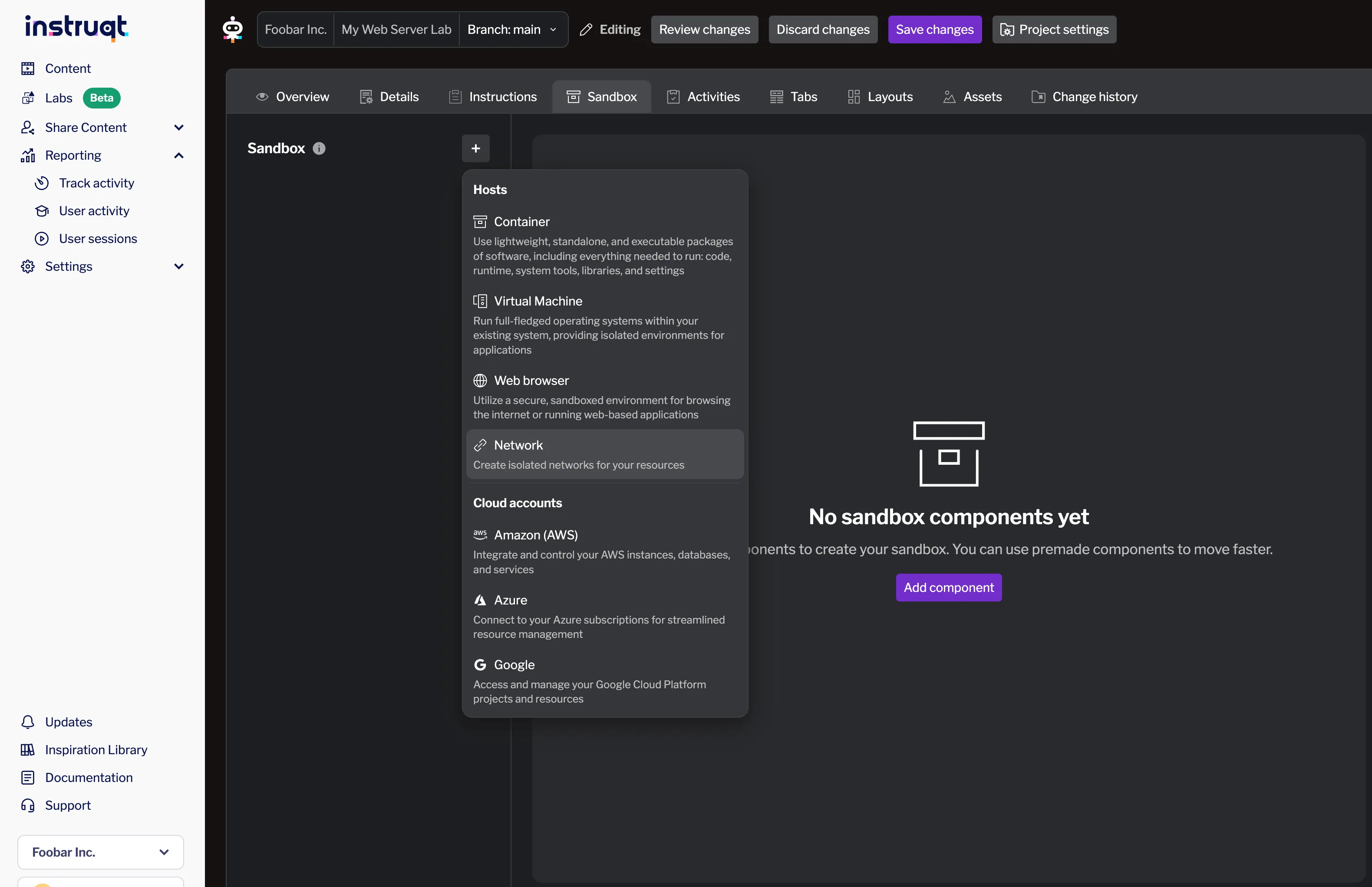Expand the Share Content section
The height and width of the screenshot is (887, 1372).
tap(178, 127)
